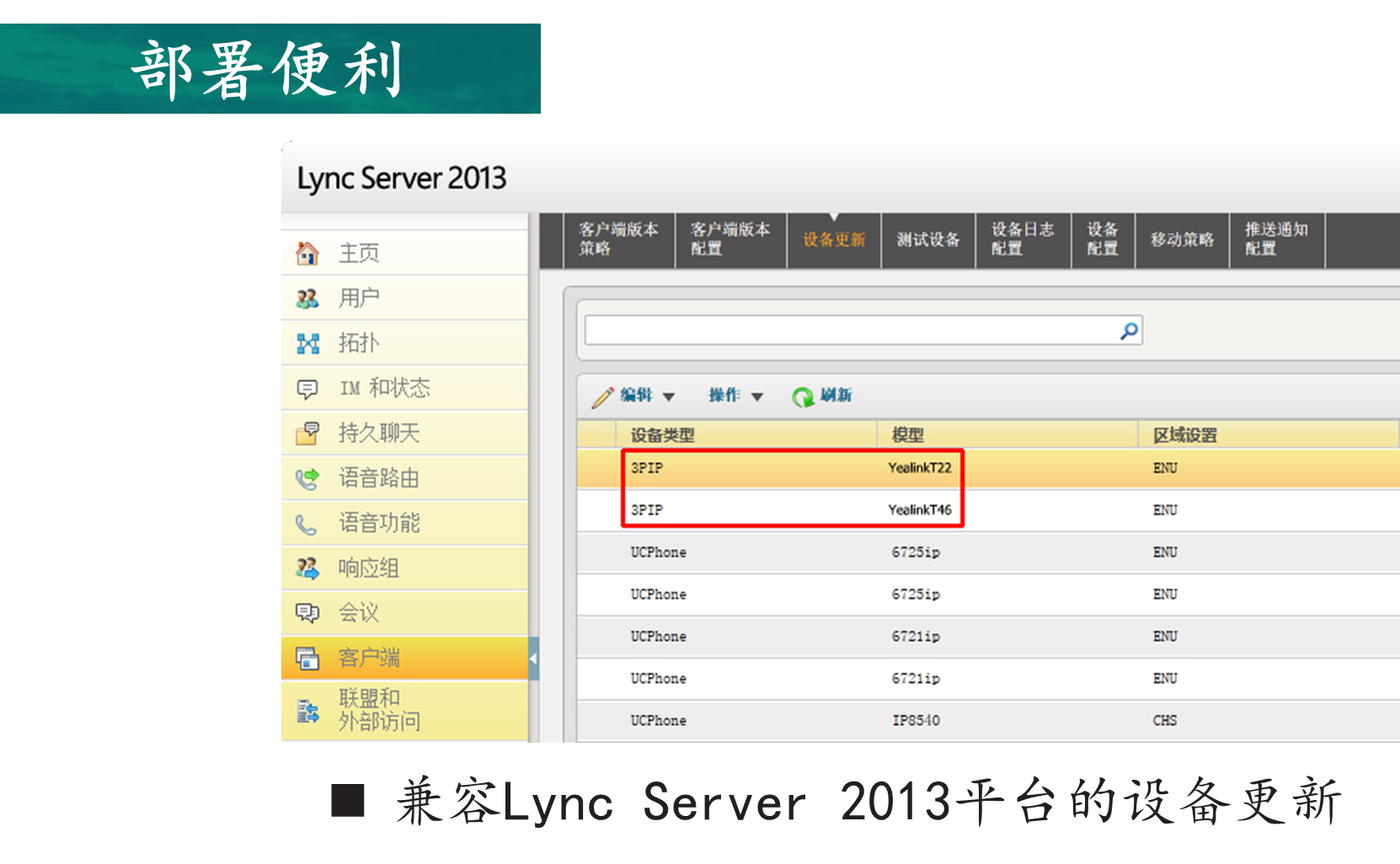Switch to 移动策略 tab

pyautogui.click(x=1182, y=240)
